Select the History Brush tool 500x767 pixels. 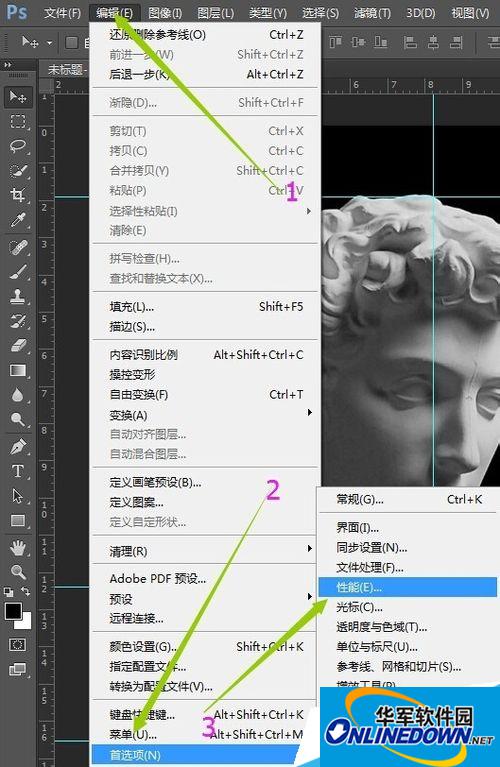click(x=18, y=321)
